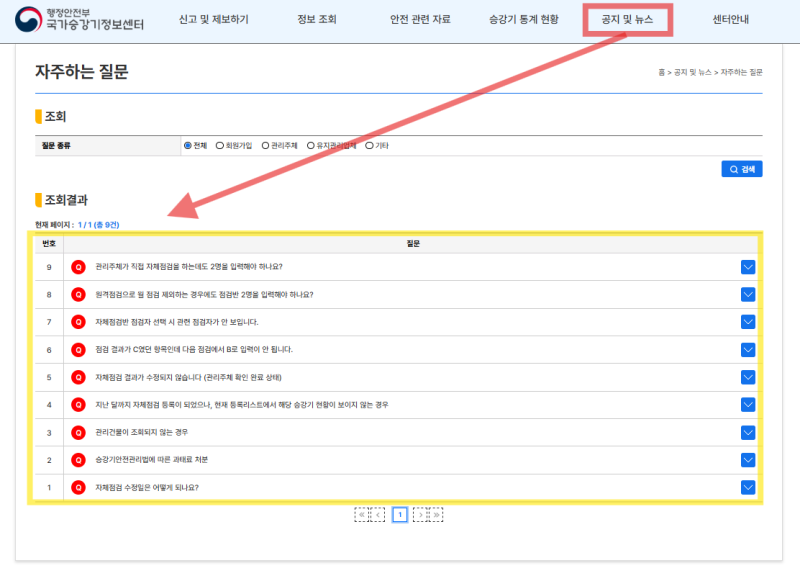The width and height of the screenshot is (800, 576).
Task: Open question 자체점검 결과가 수정되지 않습니다
Action: [188, 378]
